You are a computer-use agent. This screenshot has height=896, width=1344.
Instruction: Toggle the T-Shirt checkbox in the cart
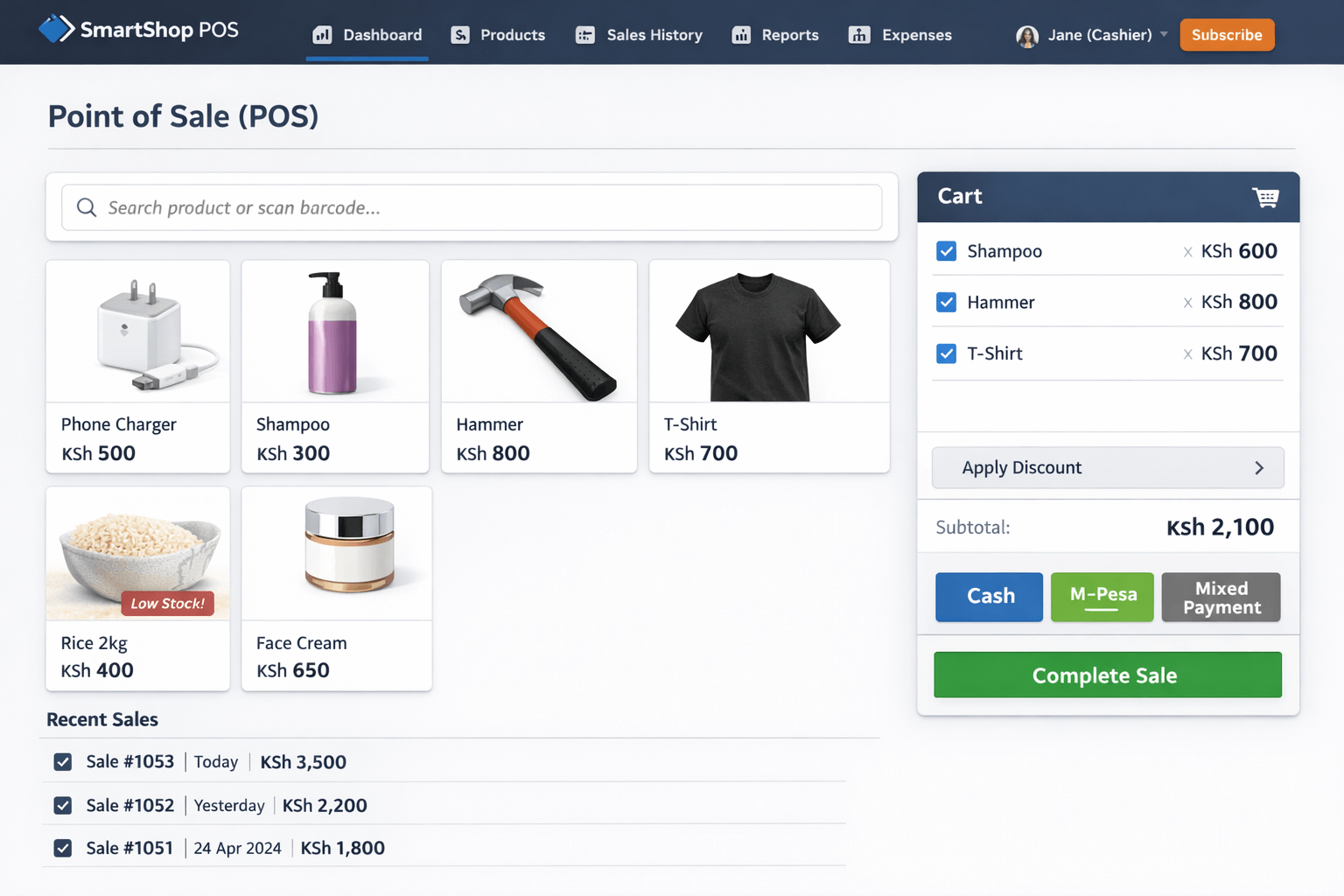coord(946,353)
